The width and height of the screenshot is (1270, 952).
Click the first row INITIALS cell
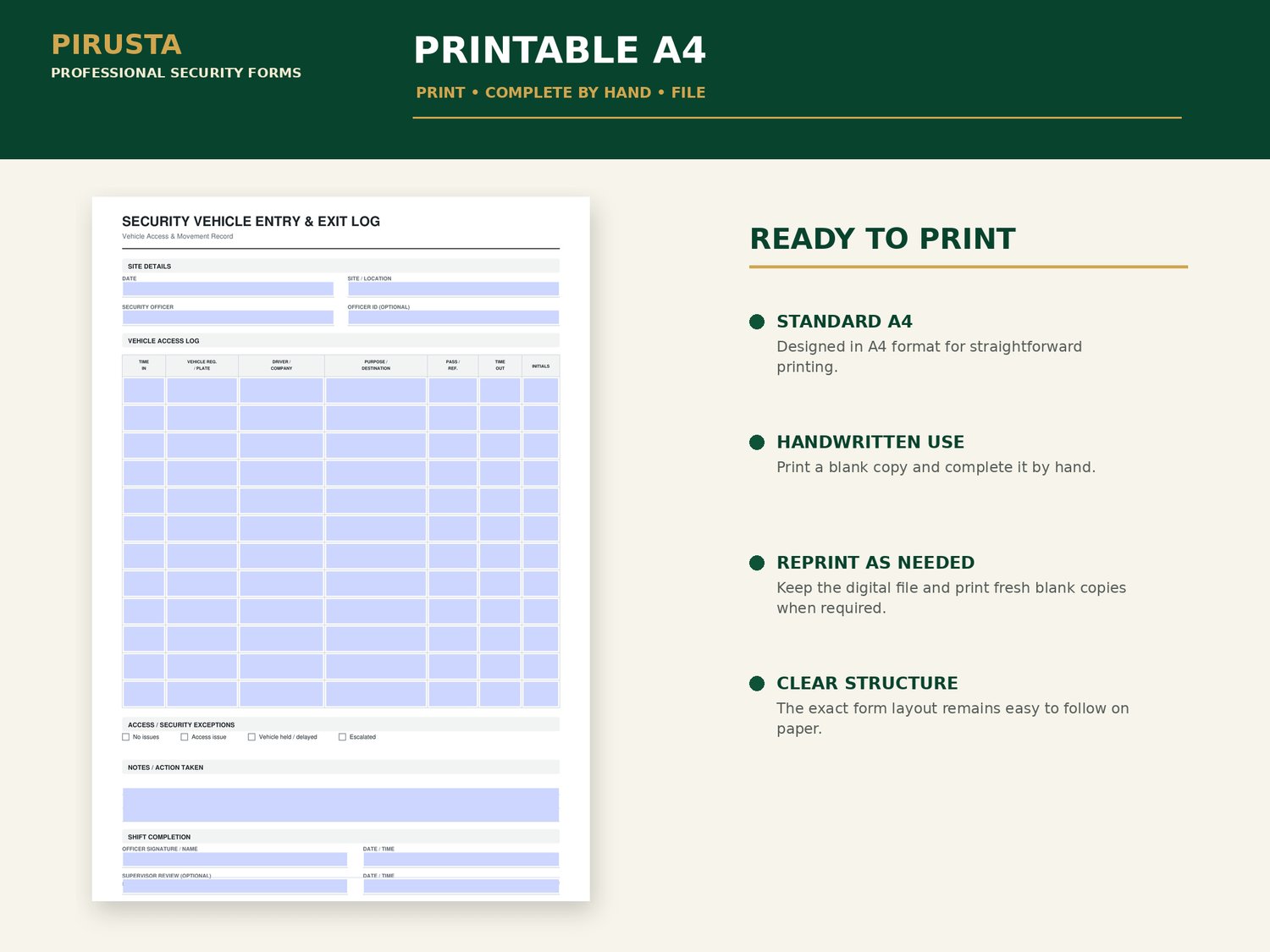coord(540,390)
